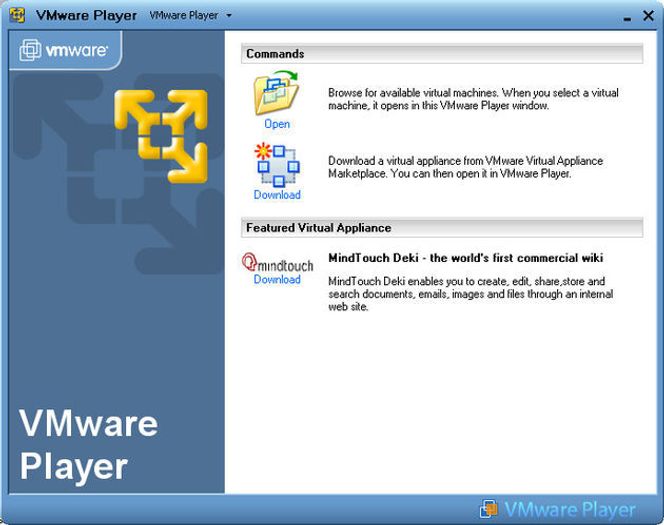The width and height of the screenshot is (664, 525).
Task: Click the Open folder icon
Action: 277,93
